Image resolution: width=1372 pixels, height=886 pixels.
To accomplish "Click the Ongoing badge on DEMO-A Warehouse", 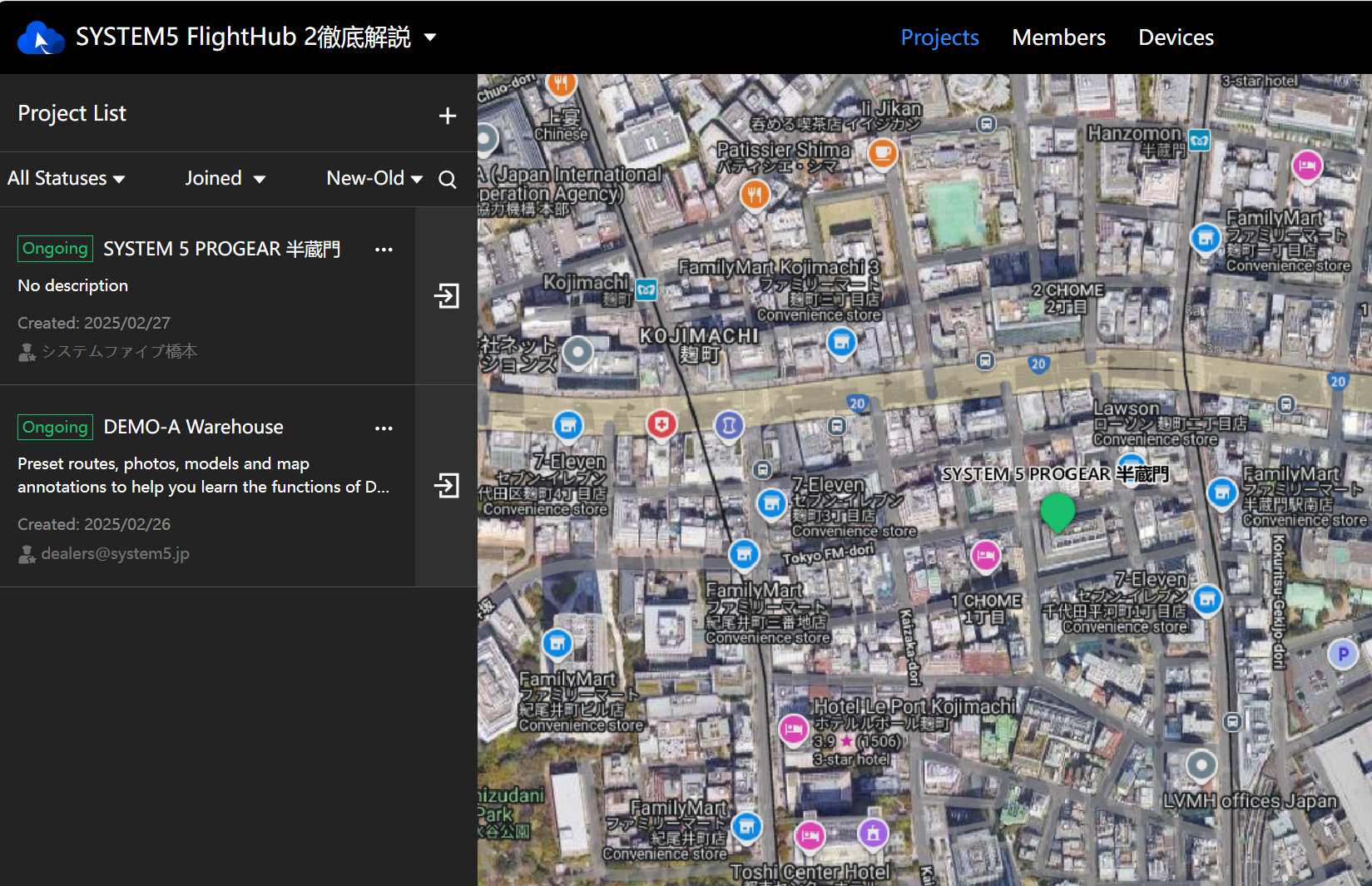I will point(55,427).
